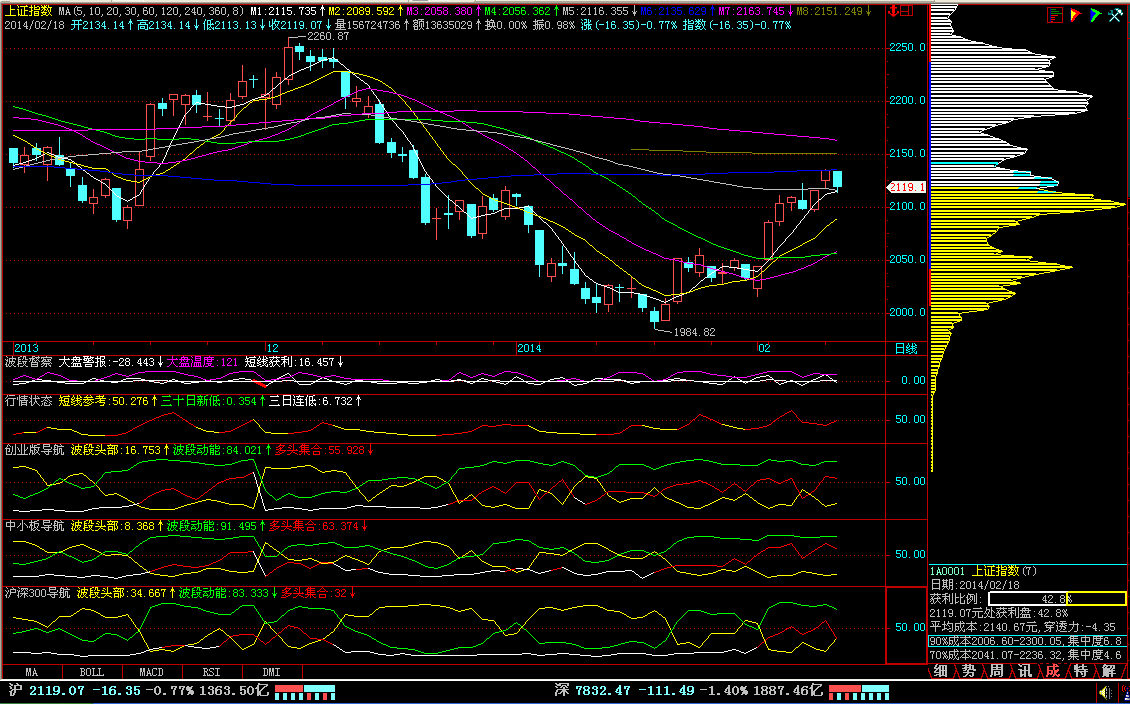Click the 上证指数 title at chart top-left

coord(29,10)
